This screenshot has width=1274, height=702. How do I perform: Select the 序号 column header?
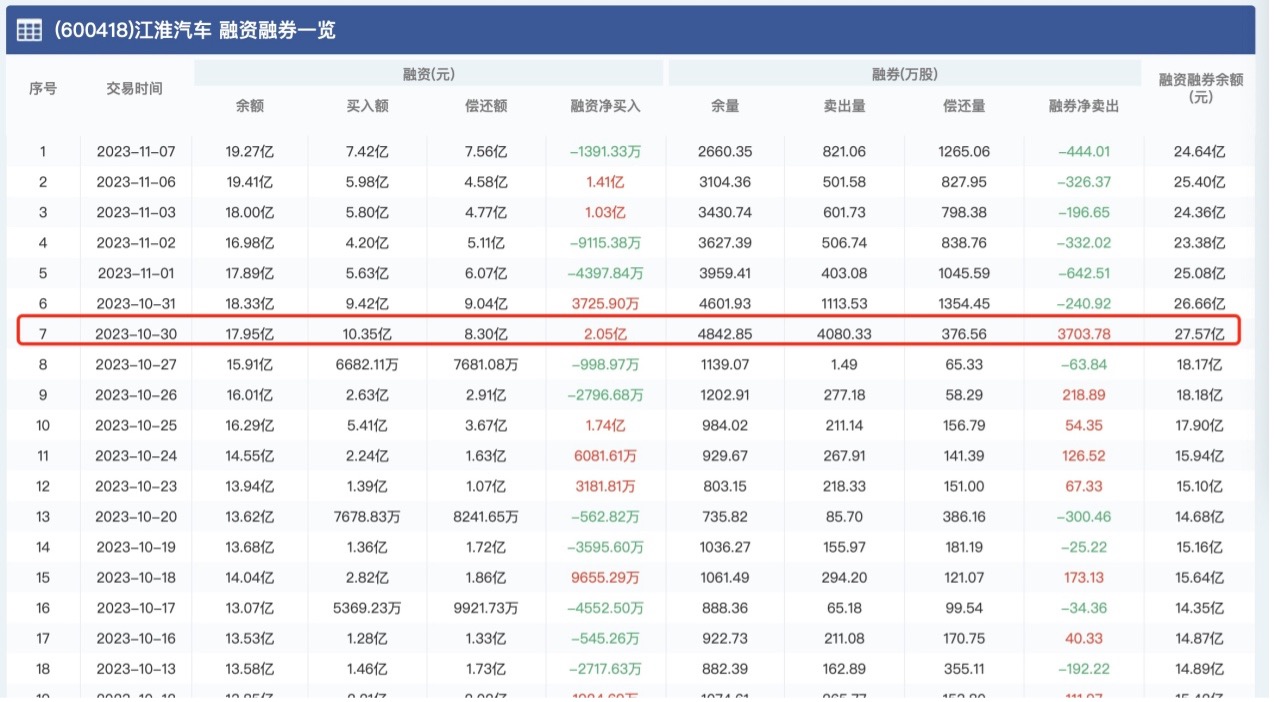[x=43, y=88]
